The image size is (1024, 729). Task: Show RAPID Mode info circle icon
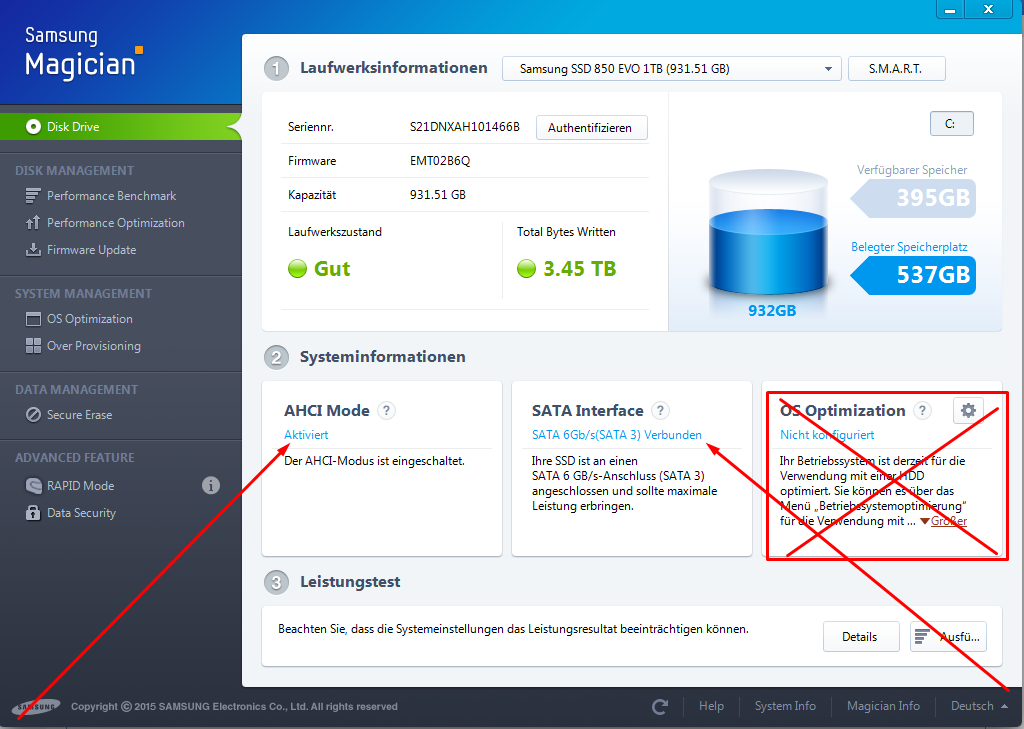pyautogui.click(x=210, y=485)
